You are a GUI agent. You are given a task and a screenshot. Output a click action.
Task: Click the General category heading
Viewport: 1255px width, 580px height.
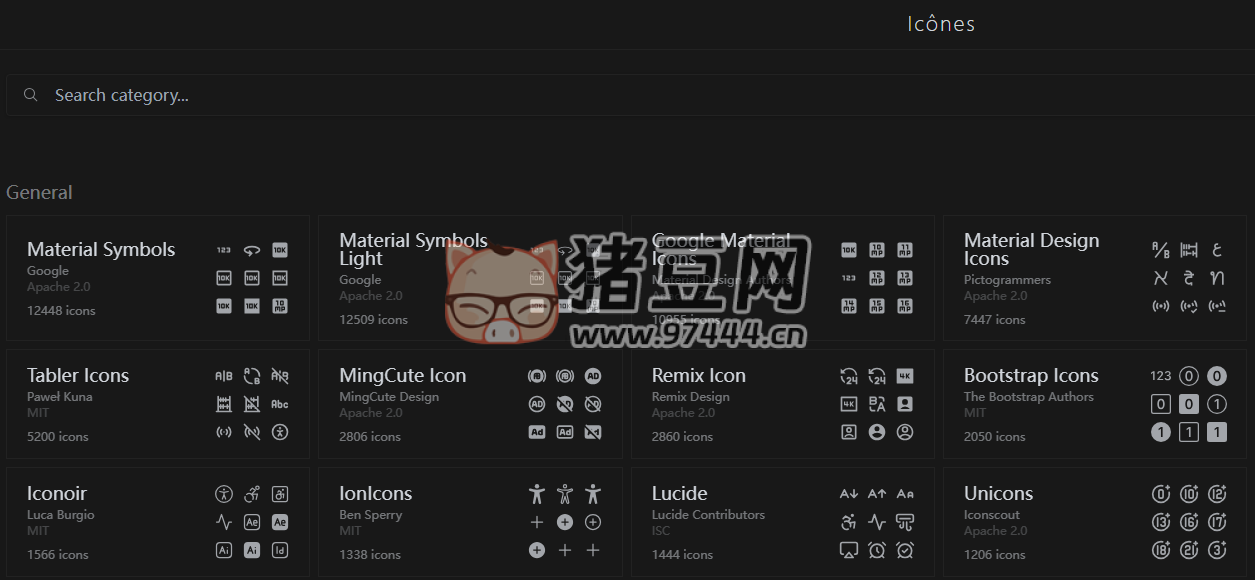[40, 192]
